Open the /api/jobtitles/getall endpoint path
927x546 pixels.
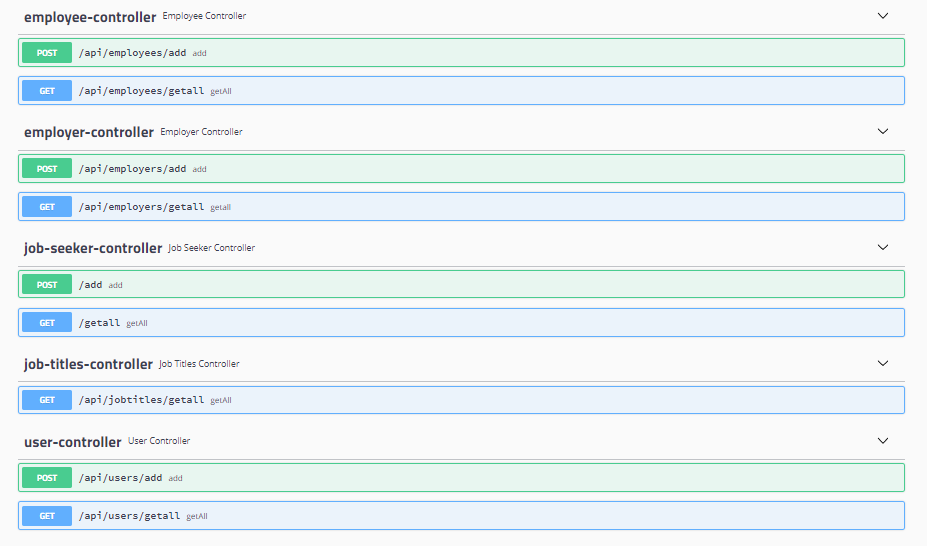[x=141, y=400]
